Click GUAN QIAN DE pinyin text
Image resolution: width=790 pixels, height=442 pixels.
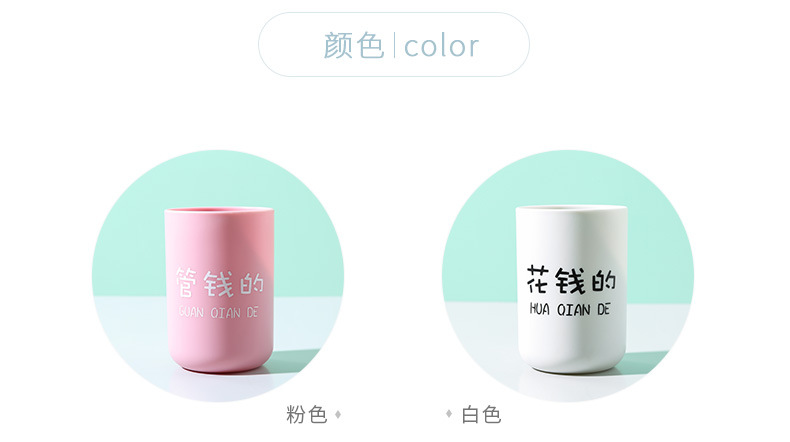coord(219,312)
